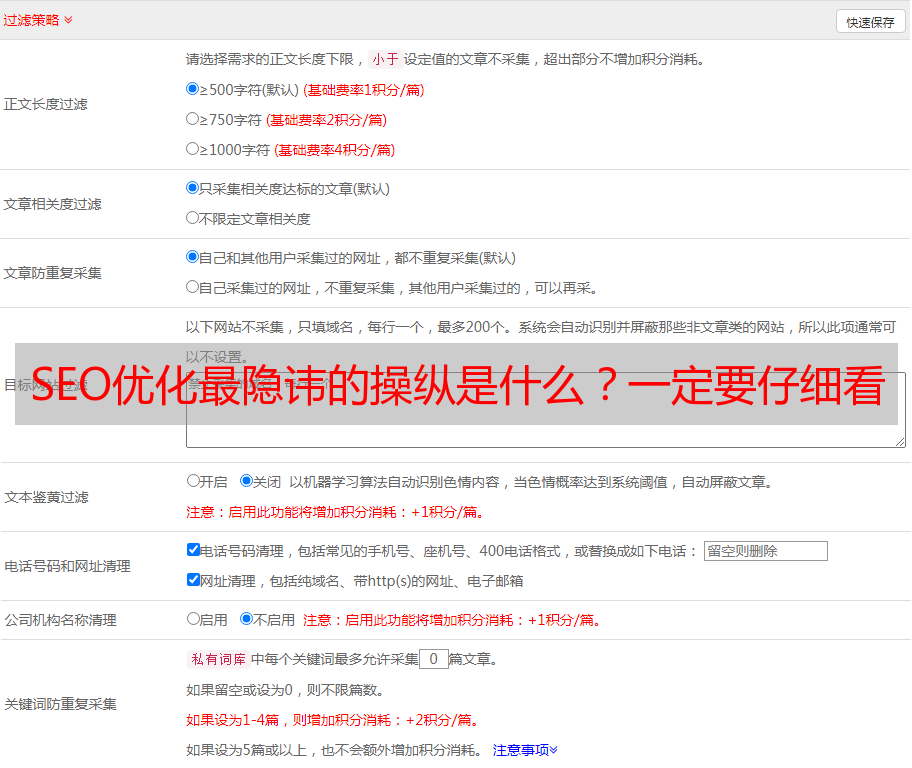
Task: Select 不启用 for 公司机构名称清理
Action: coord(246,618)
